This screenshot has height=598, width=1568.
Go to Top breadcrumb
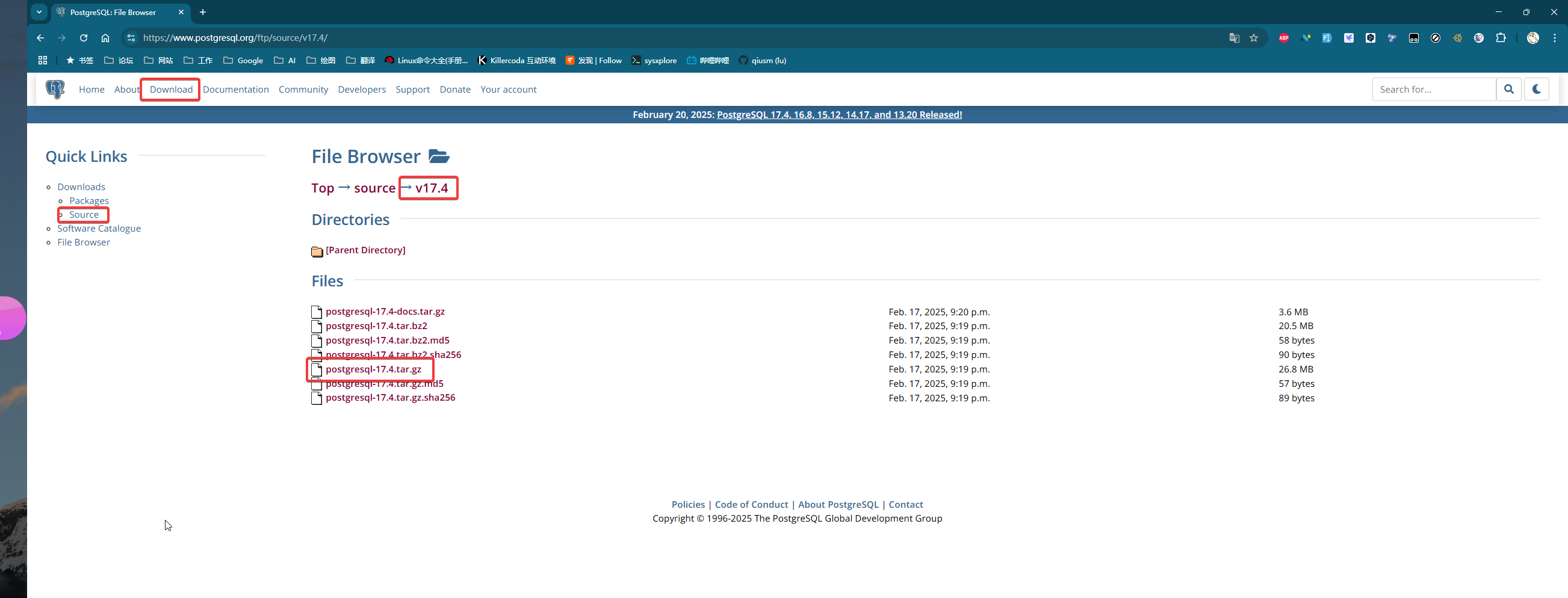click(x=323, y=188)
